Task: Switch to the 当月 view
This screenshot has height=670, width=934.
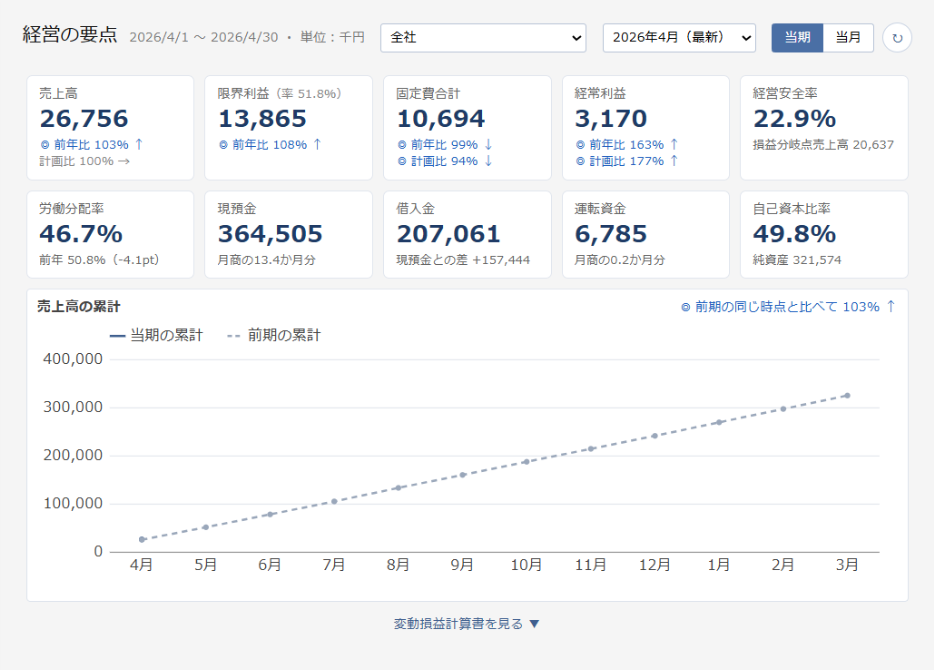Action: coord(848,38)
